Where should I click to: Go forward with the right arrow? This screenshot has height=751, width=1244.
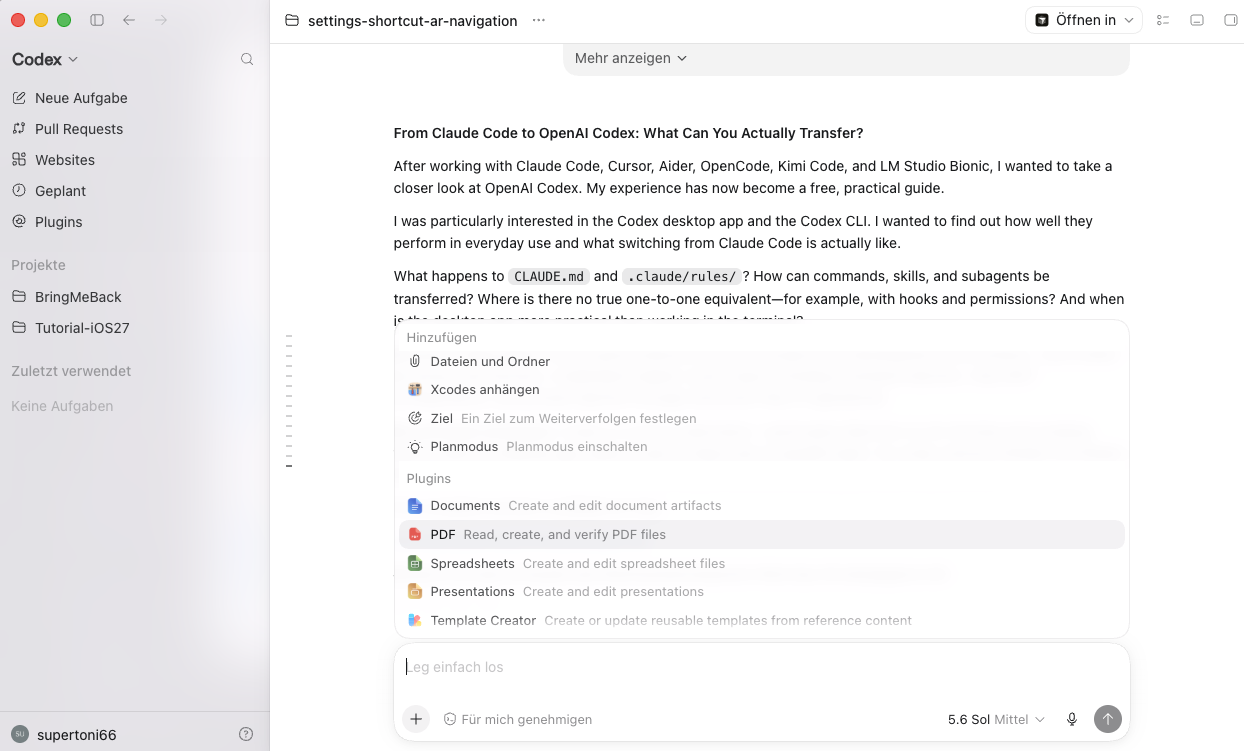coord(161,20)
